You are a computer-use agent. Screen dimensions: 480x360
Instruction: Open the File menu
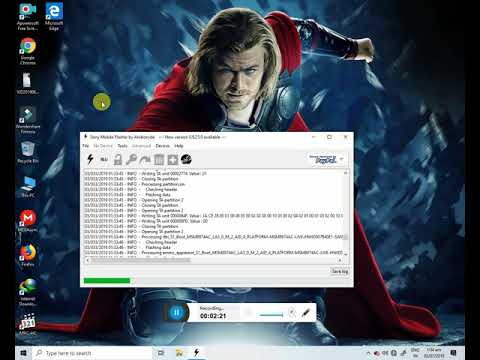(x=86, y=146)
